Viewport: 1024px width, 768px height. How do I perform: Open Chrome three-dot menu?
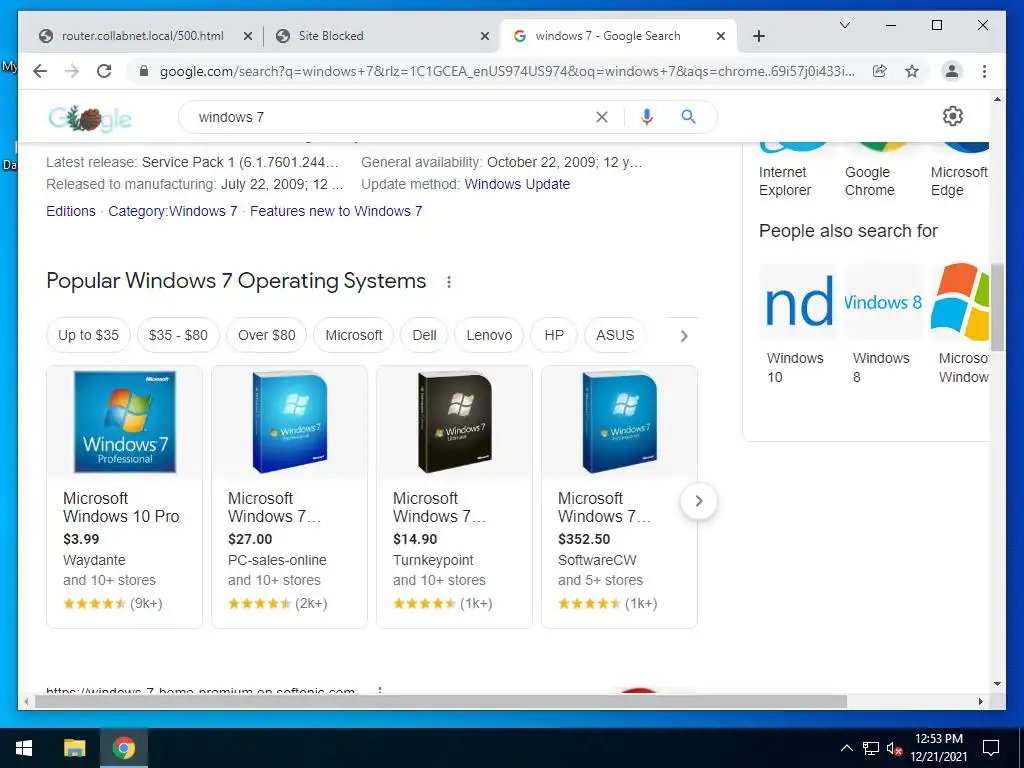click(984, 71)
